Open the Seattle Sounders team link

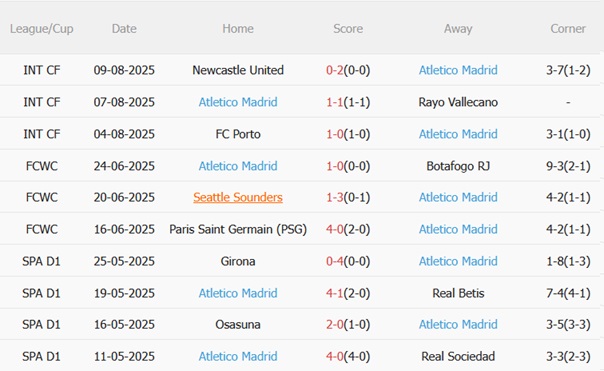[x=238, y=197]
